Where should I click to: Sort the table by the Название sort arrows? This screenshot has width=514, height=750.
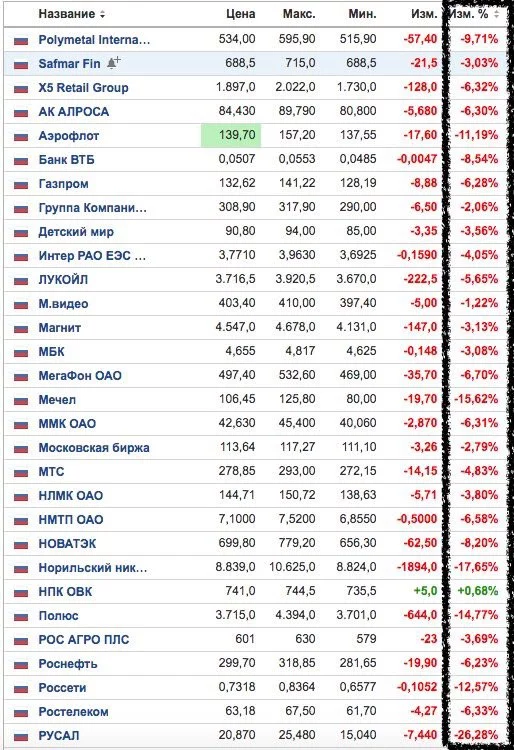[x=102, y=14]
